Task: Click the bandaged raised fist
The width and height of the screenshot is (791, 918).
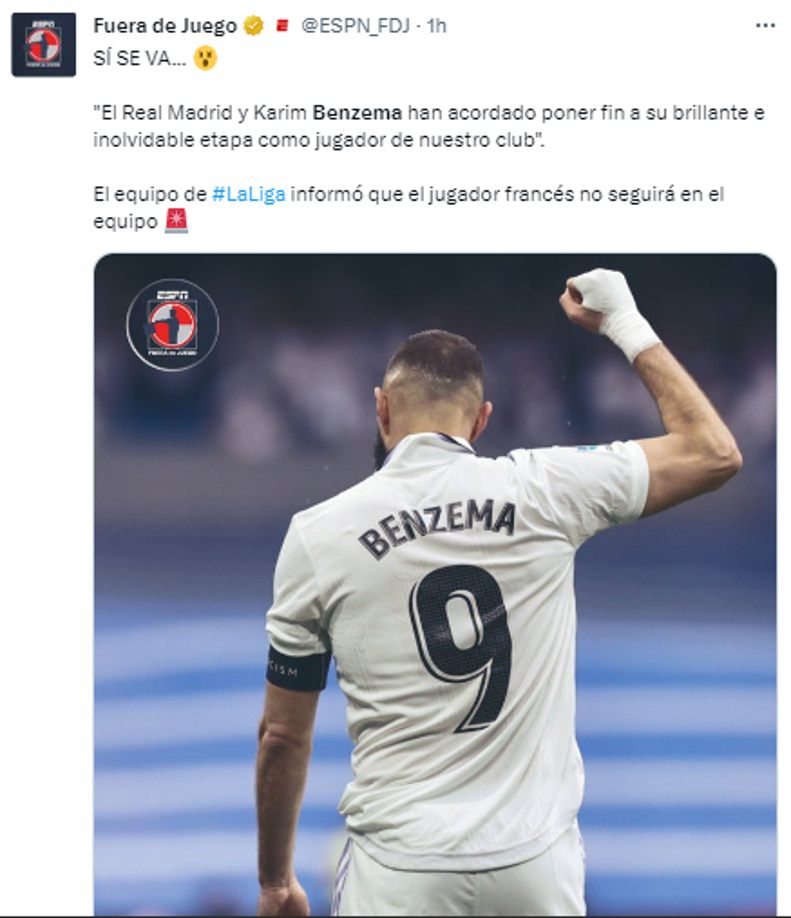Action: pos(608,311)
